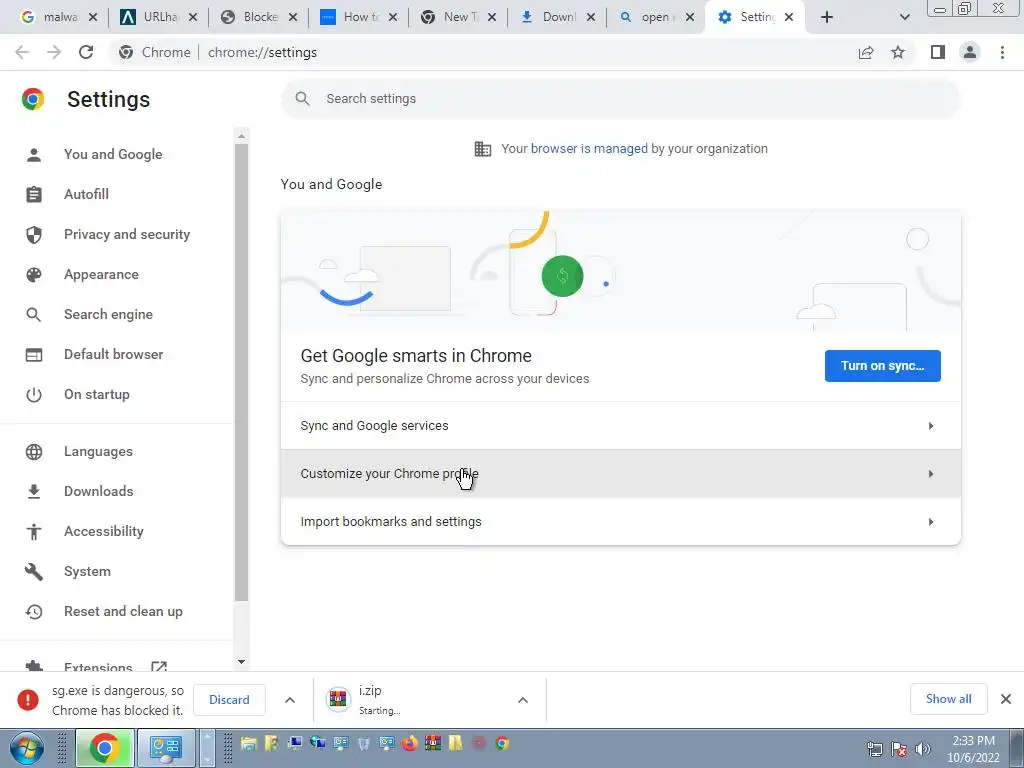Click the red danger warning icon
Image resolution: width=1024 pixels, height=768 pixels.
[x=28, y=699]
